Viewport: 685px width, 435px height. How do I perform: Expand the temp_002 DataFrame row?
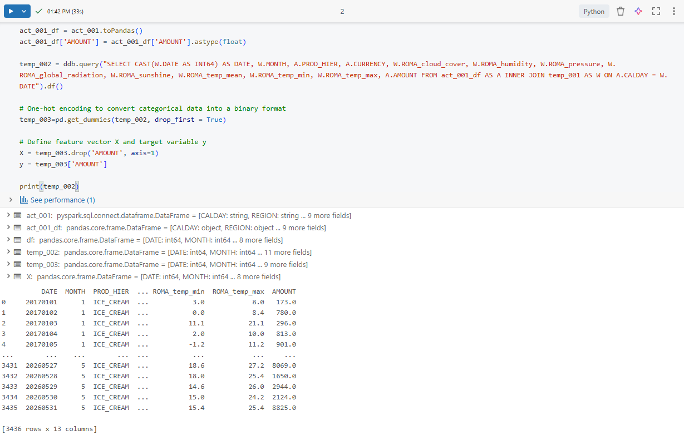9,252
